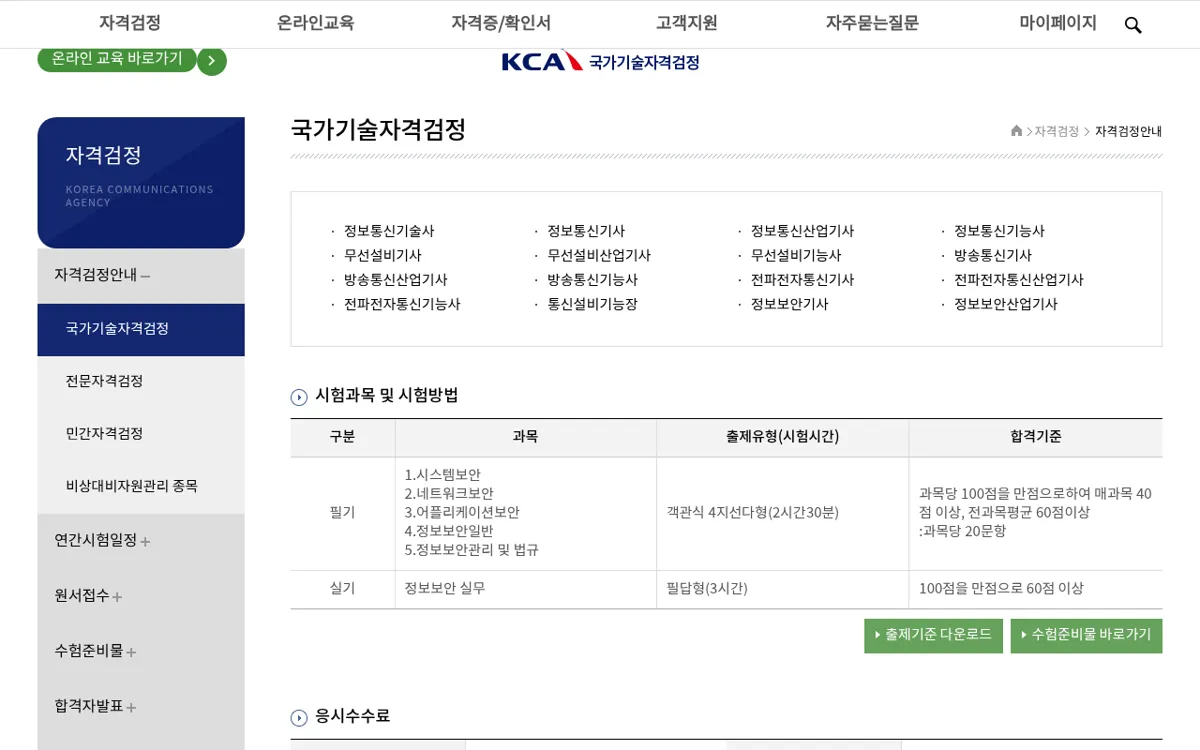Viewport: 1200px width, 750px height.
Task: Click 출제기준 다운로드 button
Action: coord(933,636)
